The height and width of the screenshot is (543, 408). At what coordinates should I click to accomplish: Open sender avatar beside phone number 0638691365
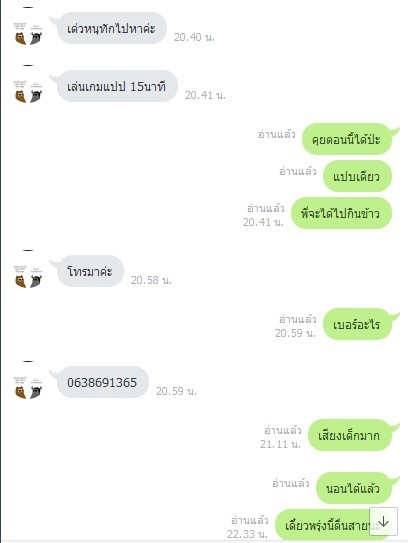[x=28, y=388]
